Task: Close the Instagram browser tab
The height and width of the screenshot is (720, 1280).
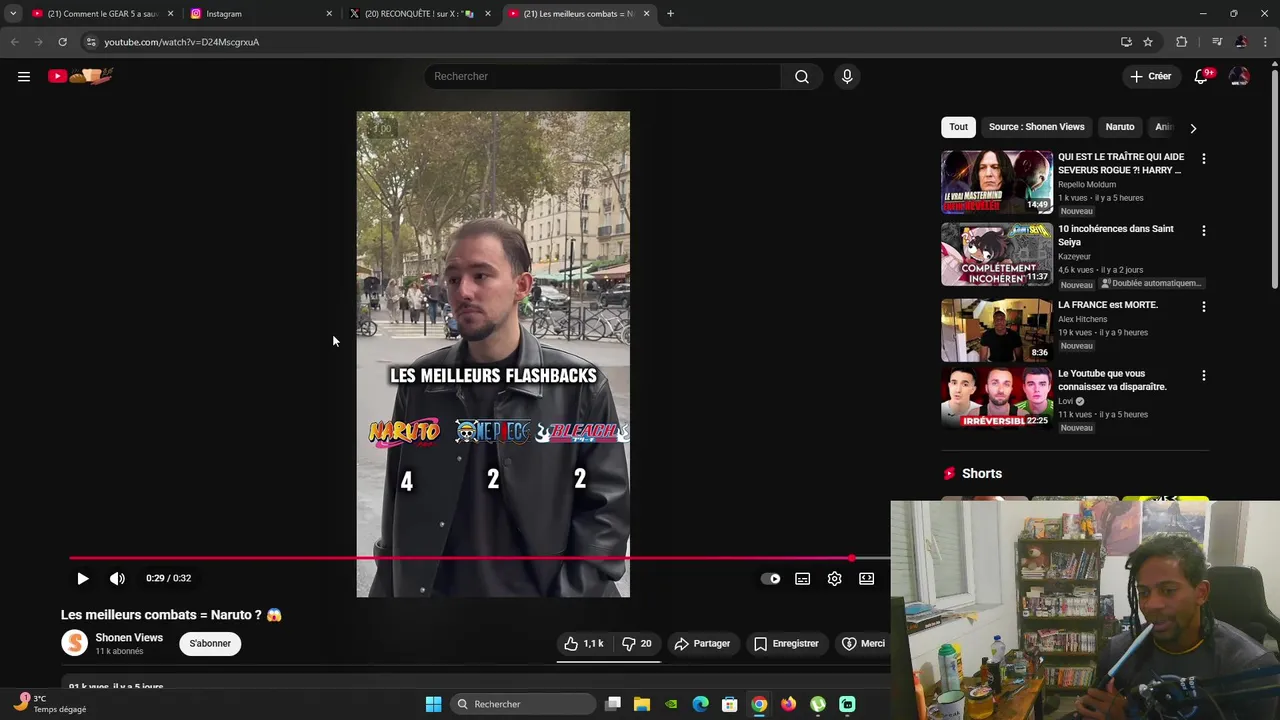Action: pos(329,14)
